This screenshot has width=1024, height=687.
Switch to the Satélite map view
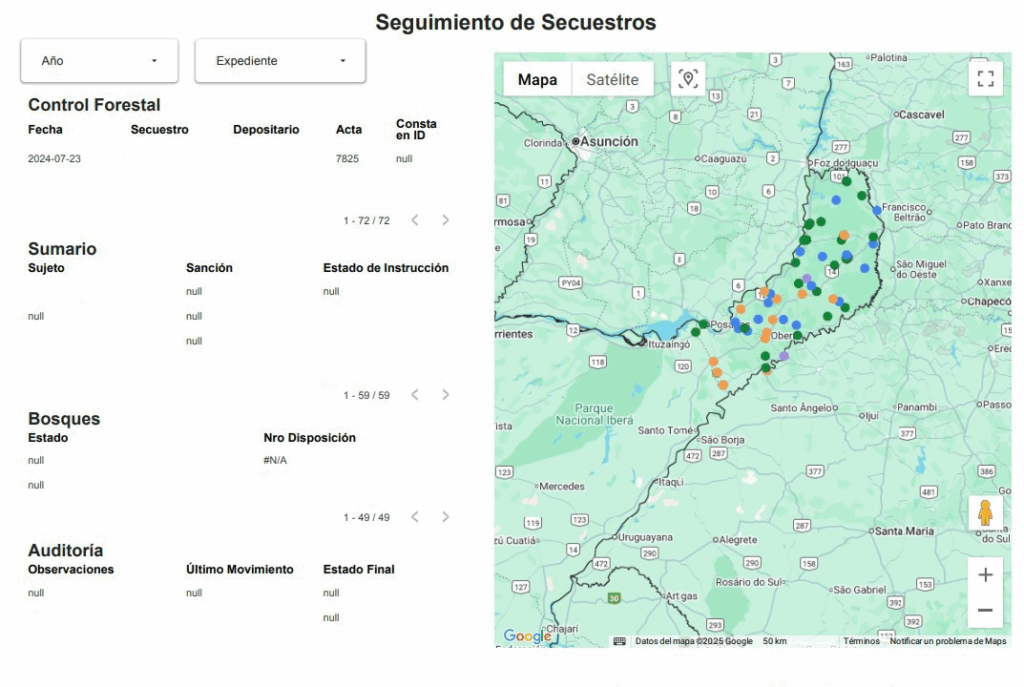click(x=612, y=80)
